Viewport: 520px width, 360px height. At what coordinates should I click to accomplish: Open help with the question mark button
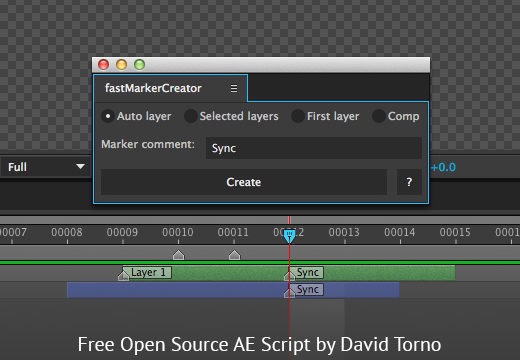(x=409, y=182)
